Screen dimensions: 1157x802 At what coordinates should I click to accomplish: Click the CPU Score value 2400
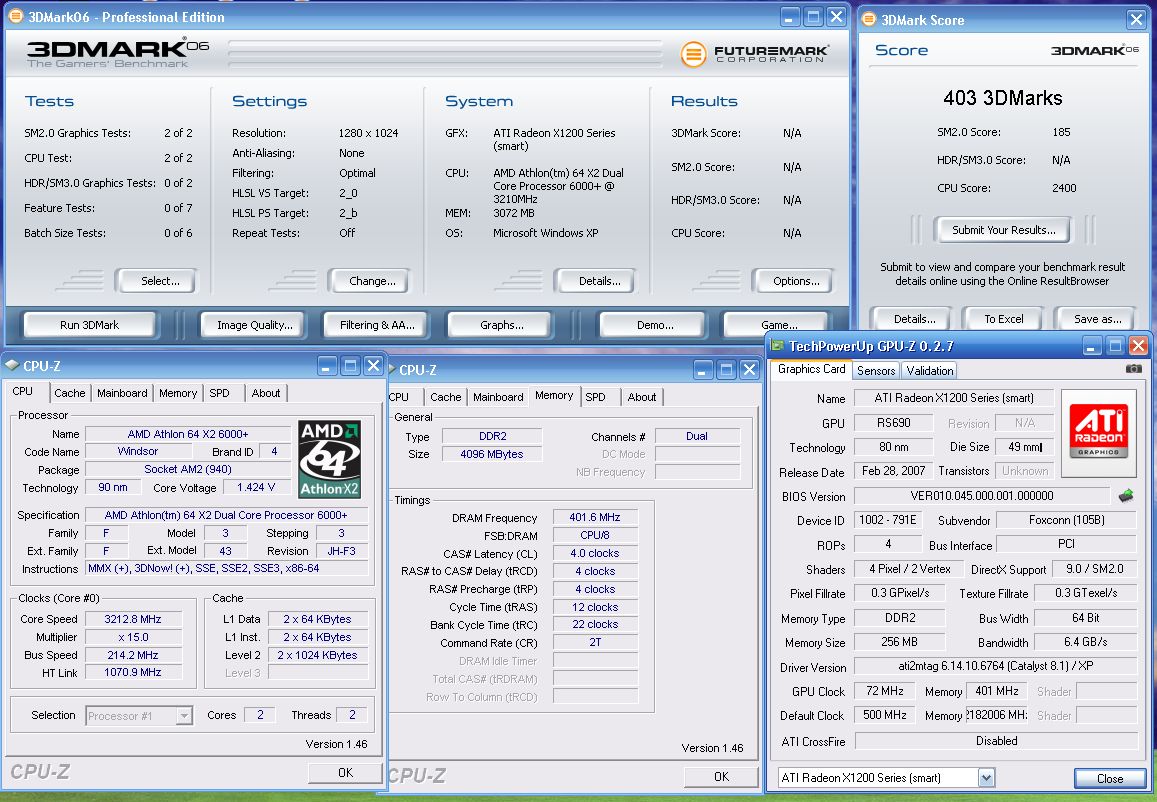pos(1063,188)
